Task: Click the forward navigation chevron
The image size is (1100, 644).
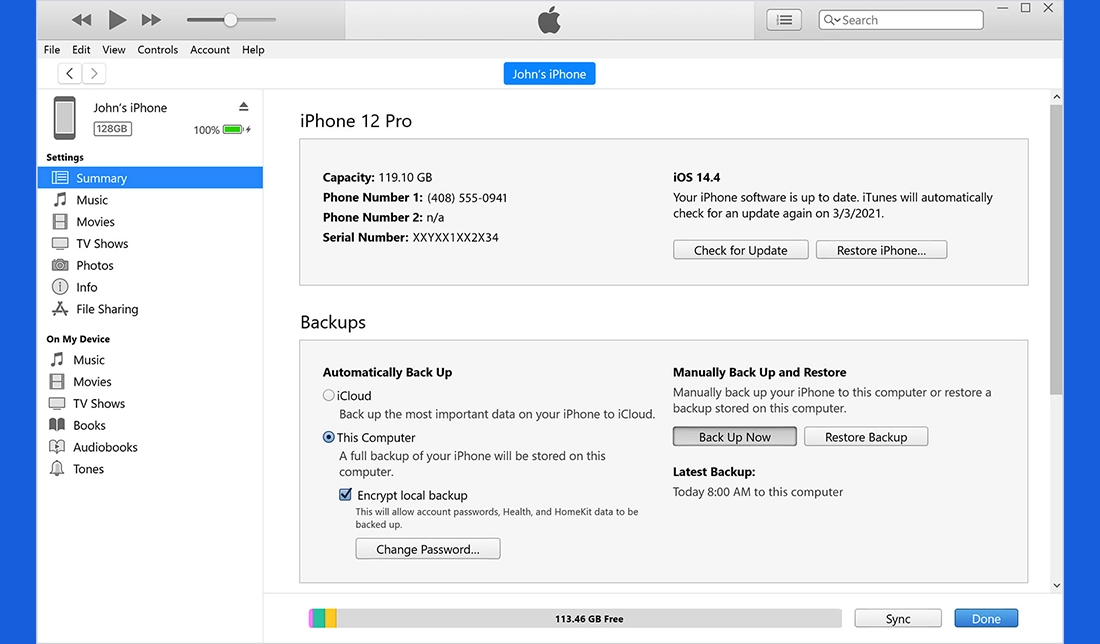Action: (x=93, y=72)
